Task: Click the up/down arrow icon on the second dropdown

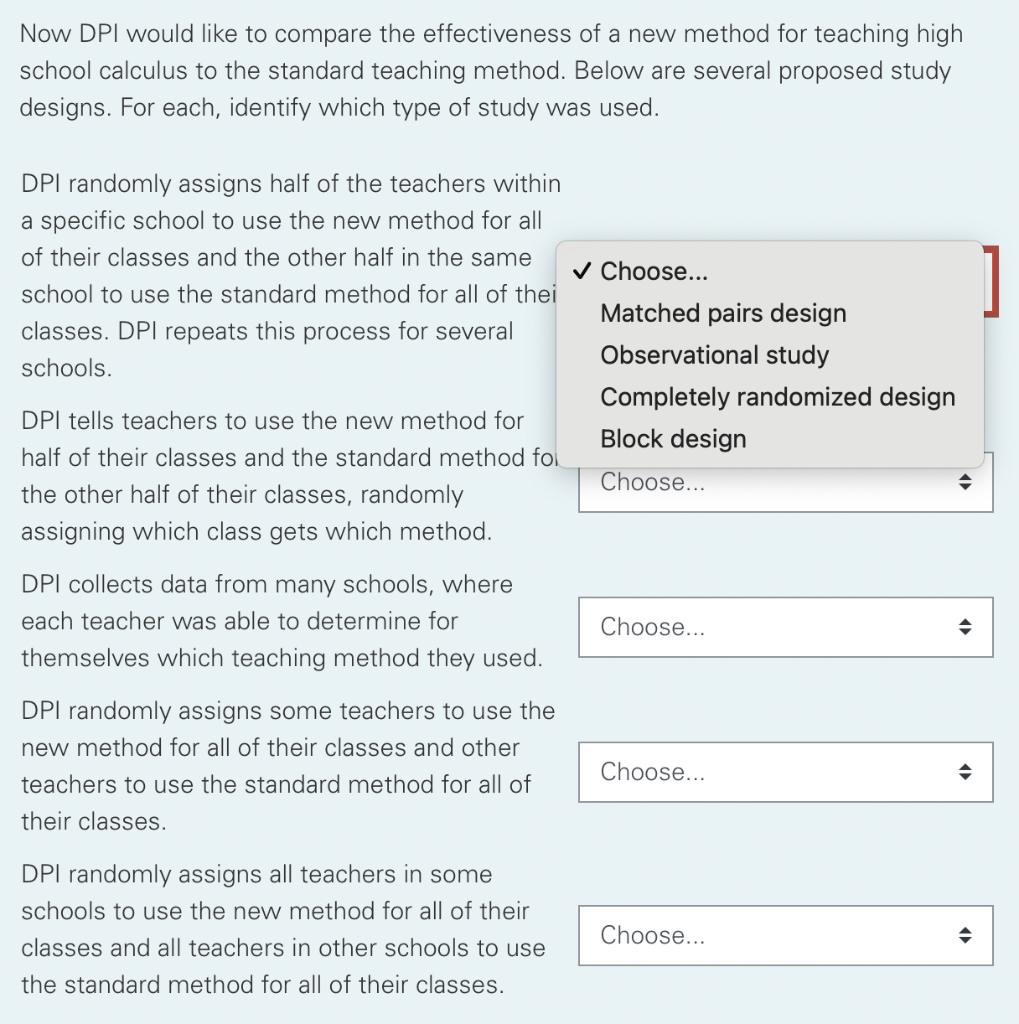Action: pyautogui.click(x=966, y=481)
